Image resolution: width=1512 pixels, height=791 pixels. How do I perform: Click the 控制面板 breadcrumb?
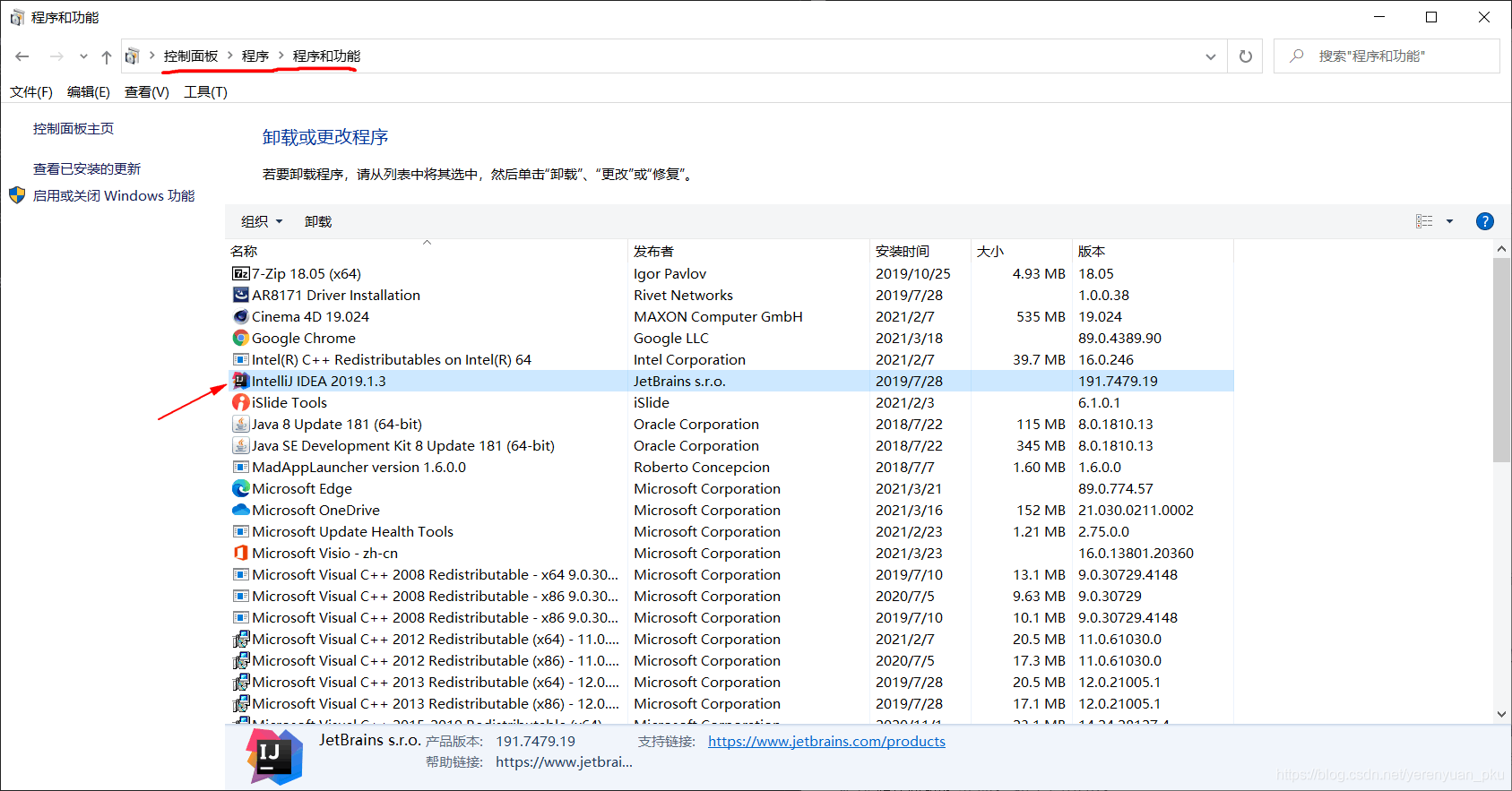click(191, 56)
